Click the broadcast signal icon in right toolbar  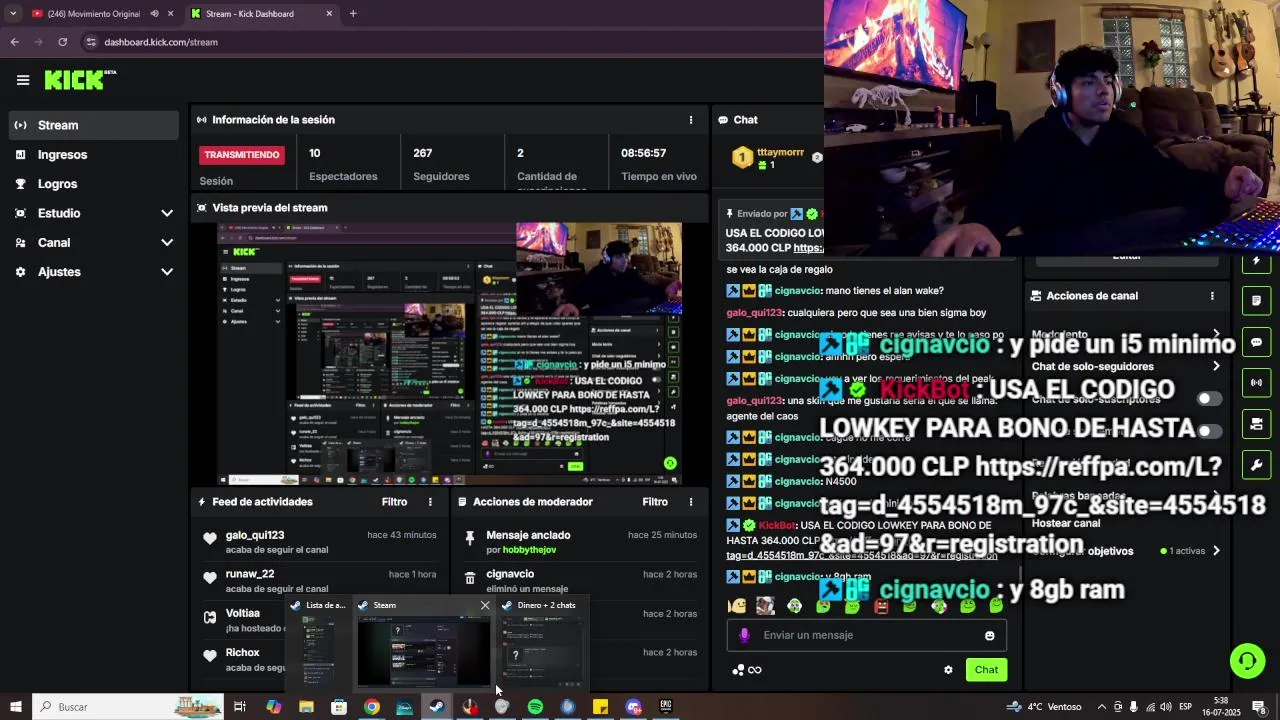pyautogui.click(x=1256, y=382)
